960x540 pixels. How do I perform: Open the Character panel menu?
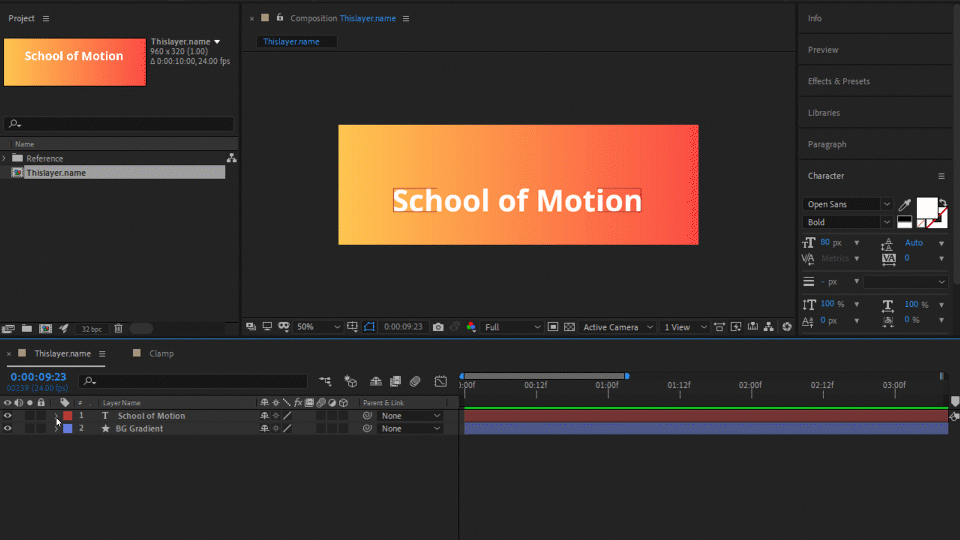click(941, 176)
